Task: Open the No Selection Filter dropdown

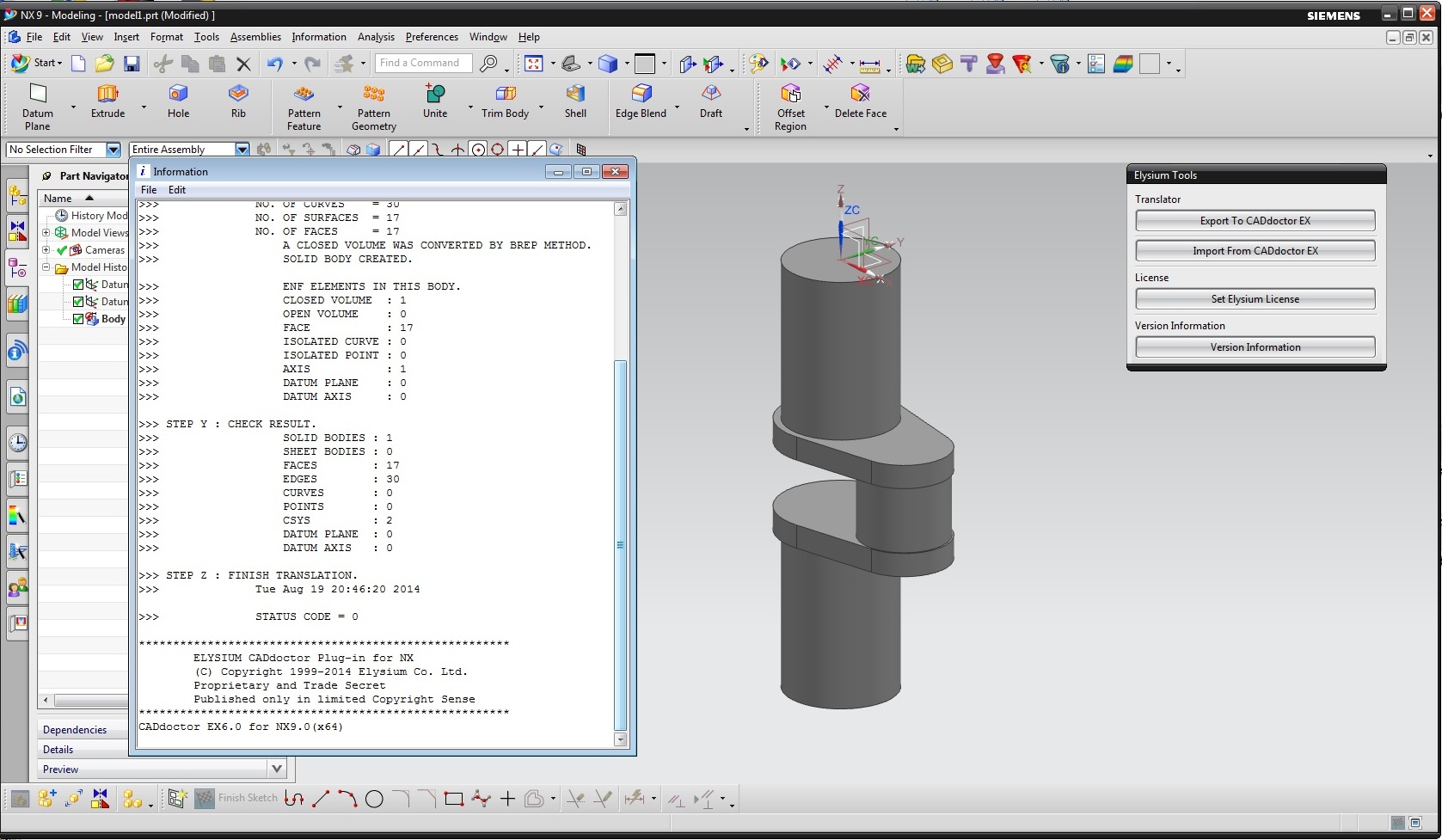Action: [x=113, y=150]
